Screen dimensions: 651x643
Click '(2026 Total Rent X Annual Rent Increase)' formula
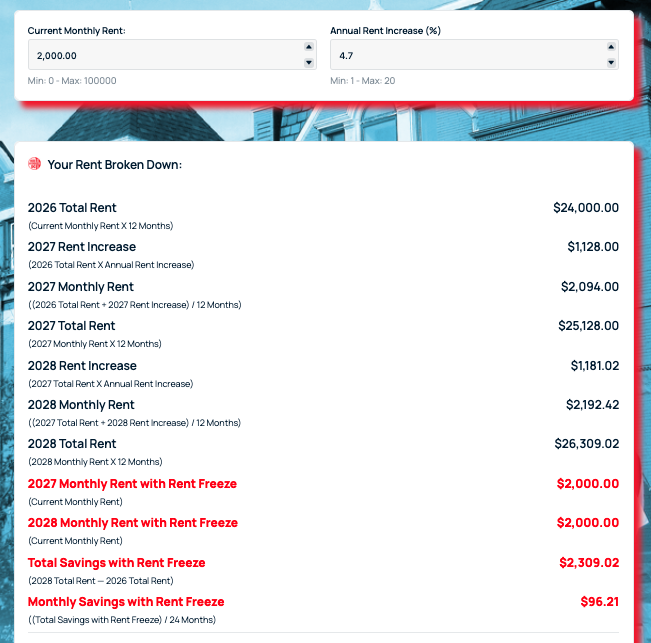[x=111, y=265]
